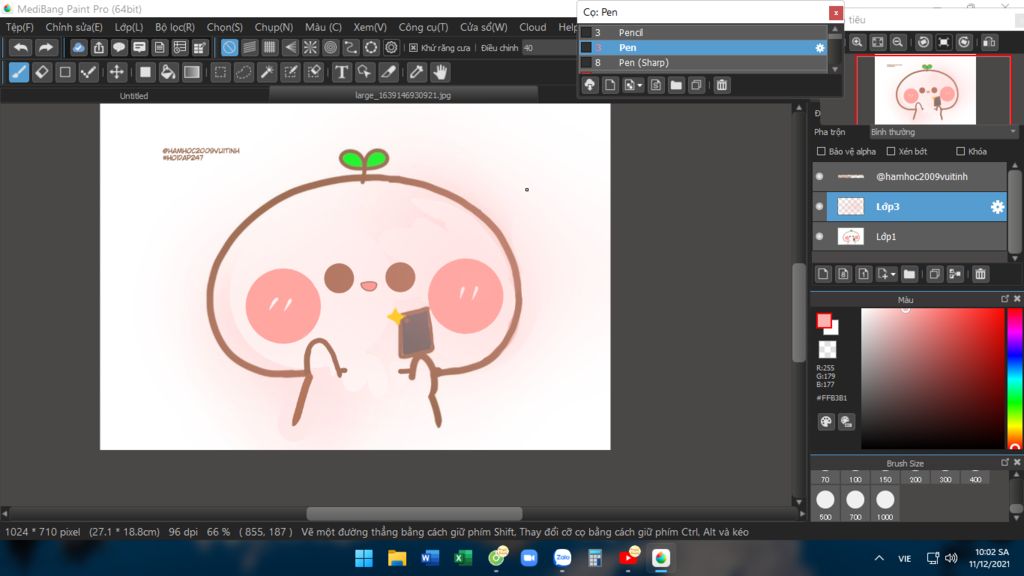Hide the Lớp3 layer
Viewport: 1024px width, 576px height.
click(x=820, y=206)
